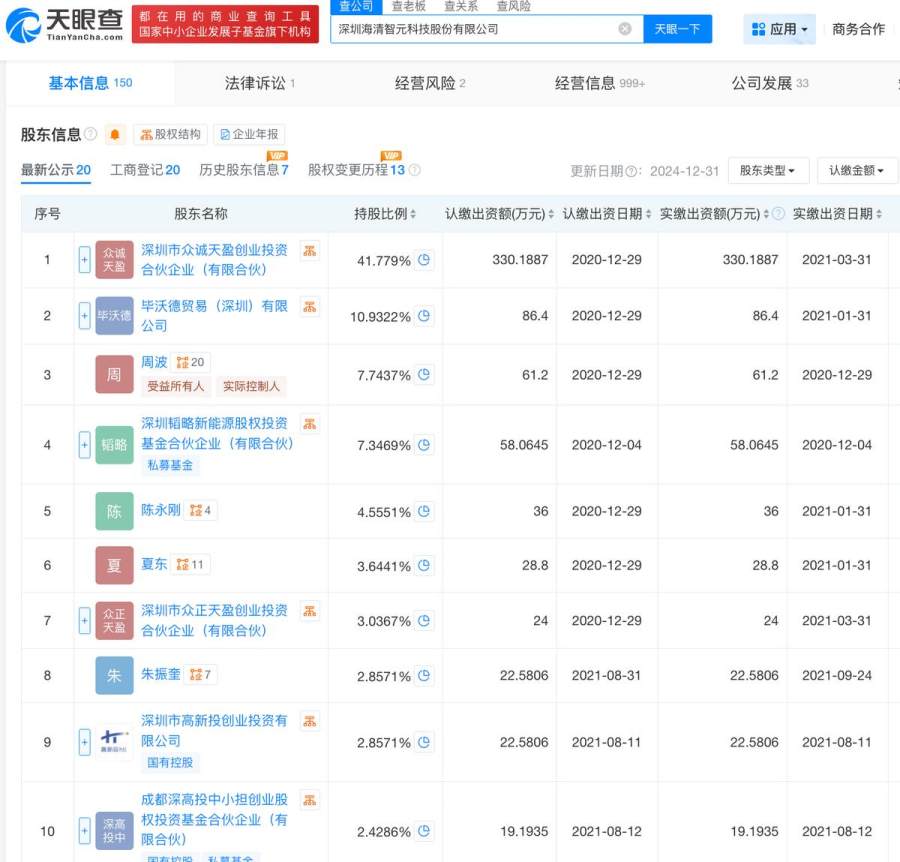900x862 pixels.
Task: Switch to 经营风险 tab
Action: [x=430, y=83]
